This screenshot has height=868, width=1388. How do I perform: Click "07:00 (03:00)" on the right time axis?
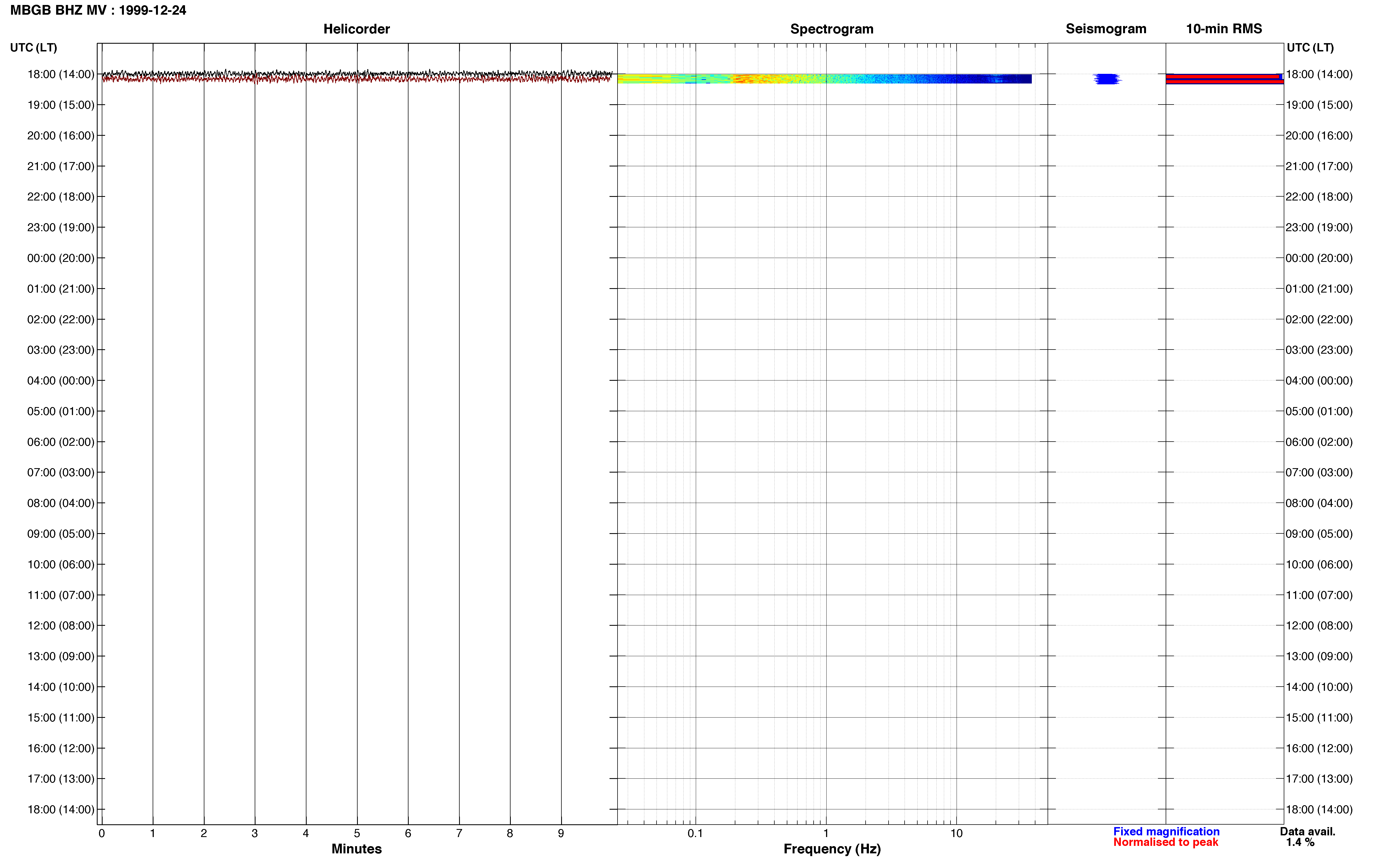click(x=1319, y=473)
